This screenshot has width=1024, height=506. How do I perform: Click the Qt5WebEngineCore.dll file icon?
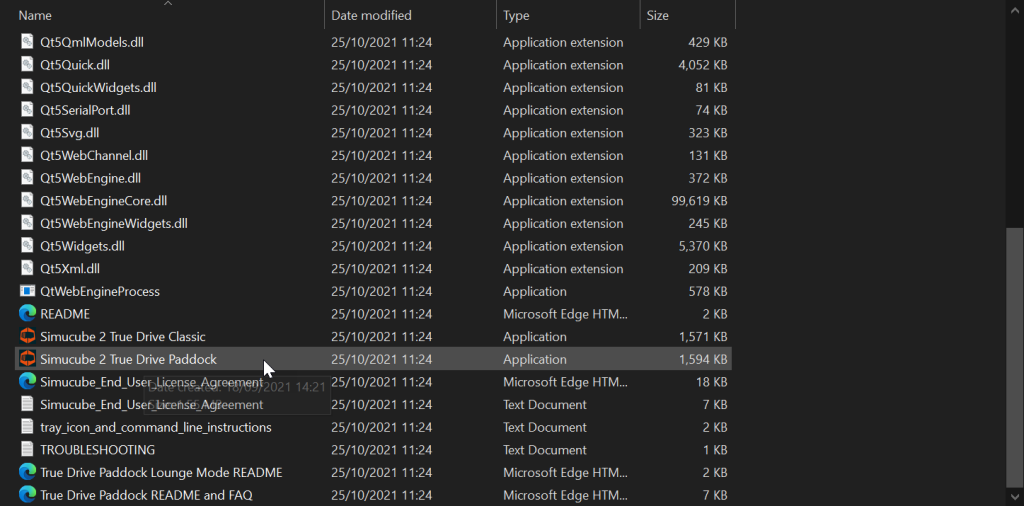pos(27,200)
